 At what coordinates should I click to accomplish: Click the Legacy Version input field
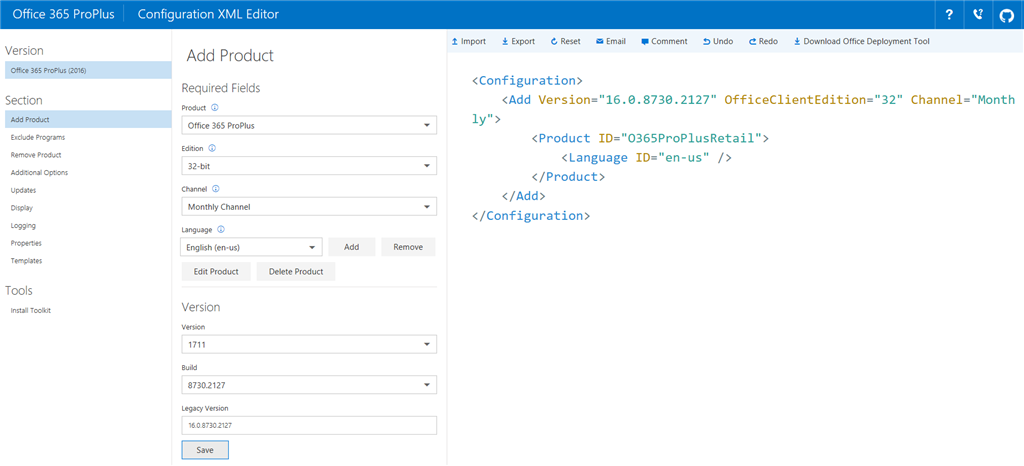309,426
